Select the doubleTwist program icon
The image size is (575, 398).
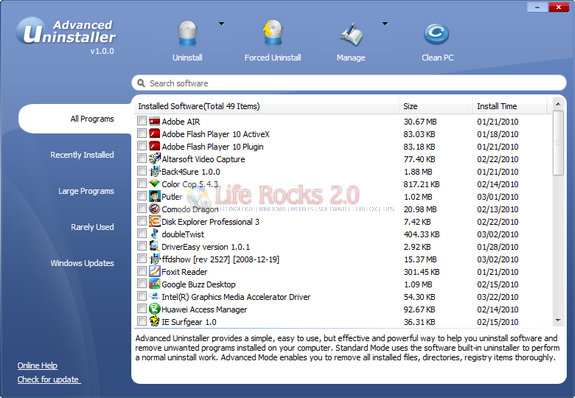[154, 234]
